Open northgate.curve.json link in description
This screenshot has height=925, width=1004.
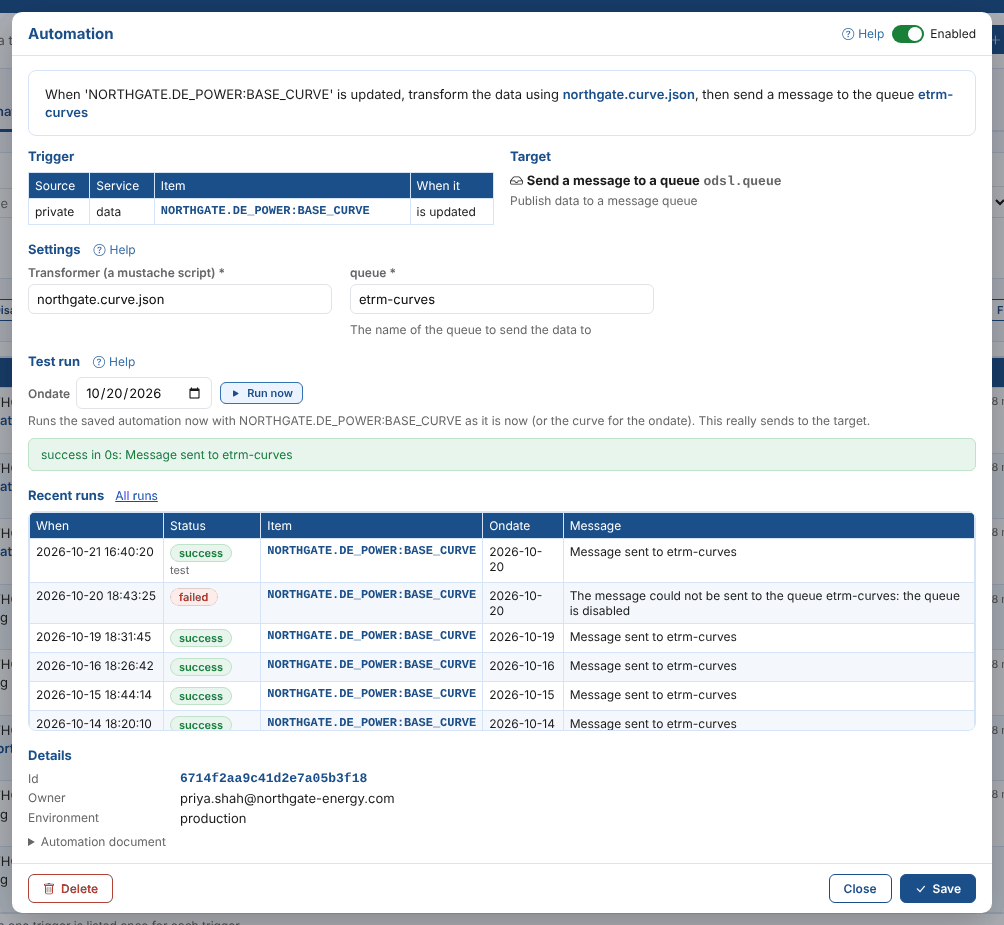pyautogui.click(x=628, y=95)
